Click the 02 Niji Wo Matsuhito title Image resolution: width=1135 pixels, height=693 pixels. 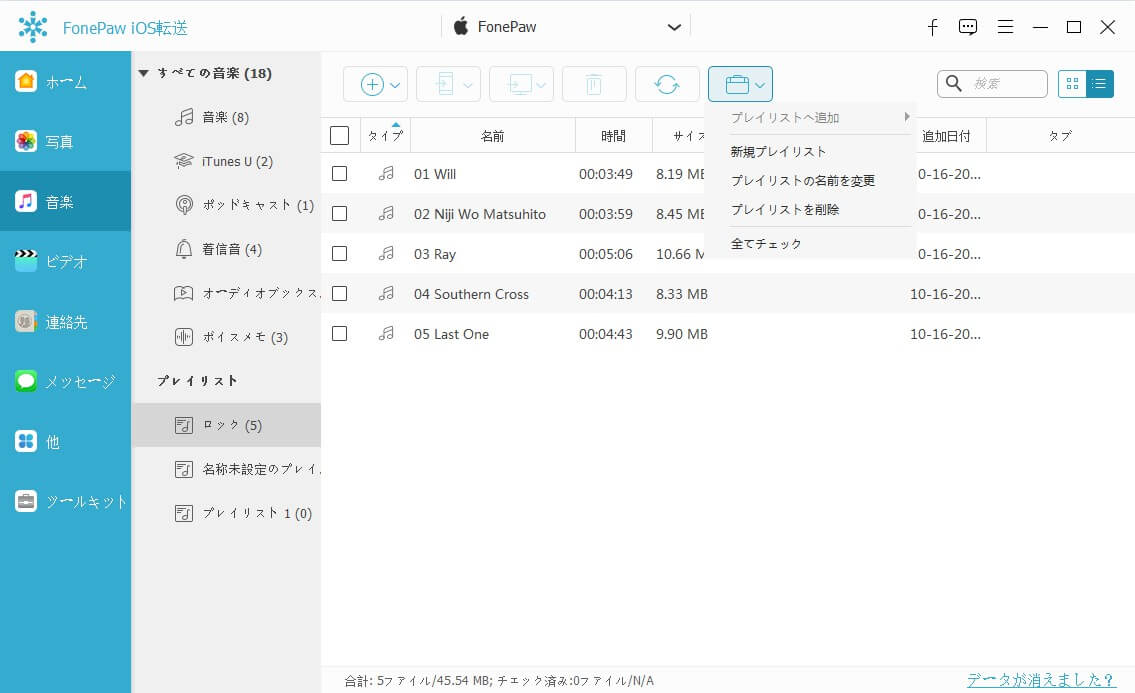coord(480,214)
